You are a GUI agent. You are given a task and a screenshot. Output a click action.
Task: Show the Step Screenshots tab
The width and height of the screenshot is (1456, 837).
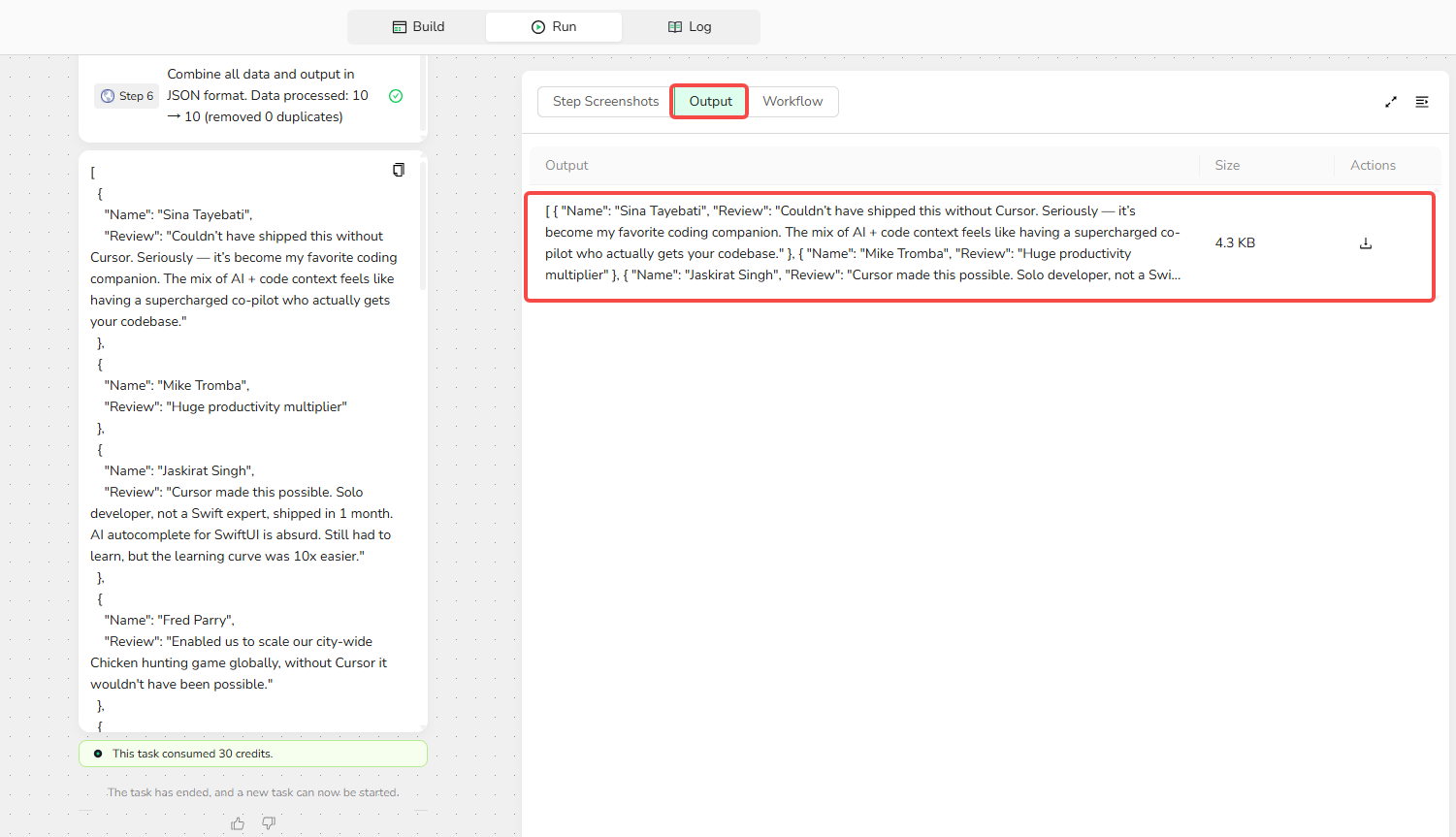(x=605, y=102)
